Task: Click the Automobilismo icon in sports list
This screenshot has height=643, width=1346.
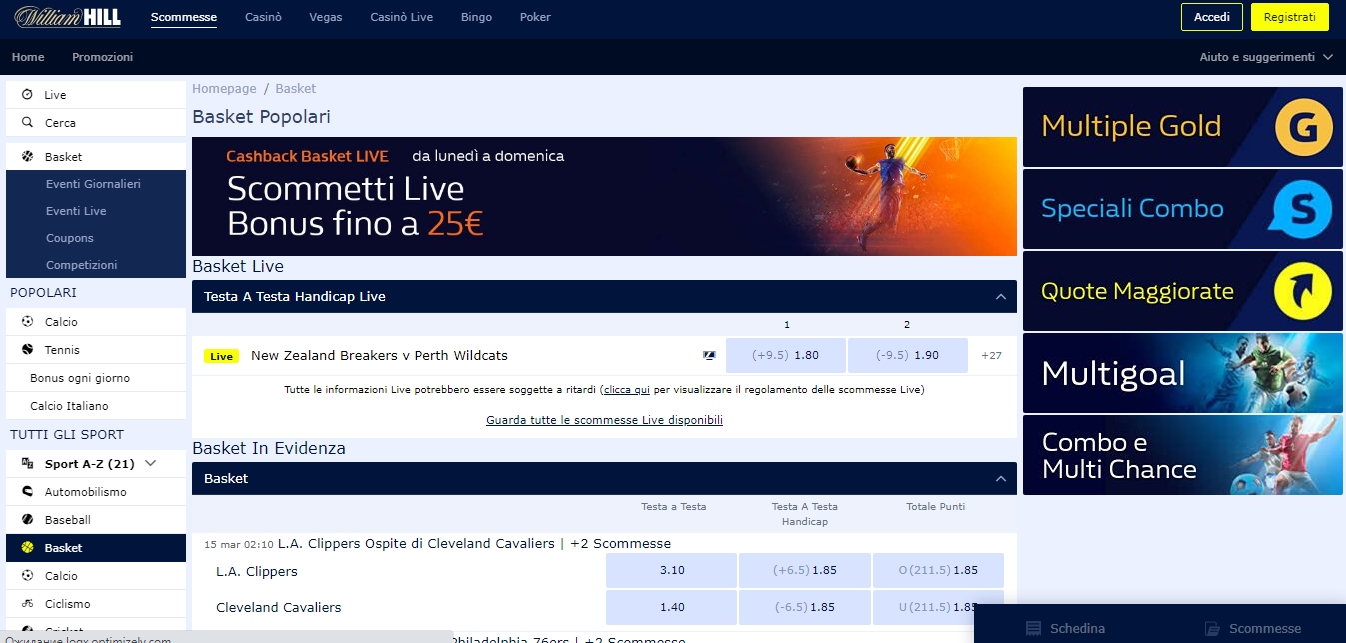Action: [27, 492]
